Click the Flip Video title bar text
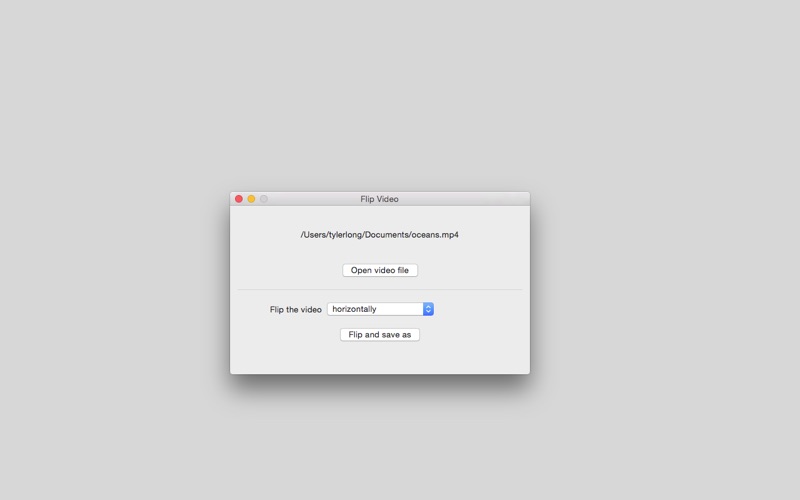 [379, 199]
